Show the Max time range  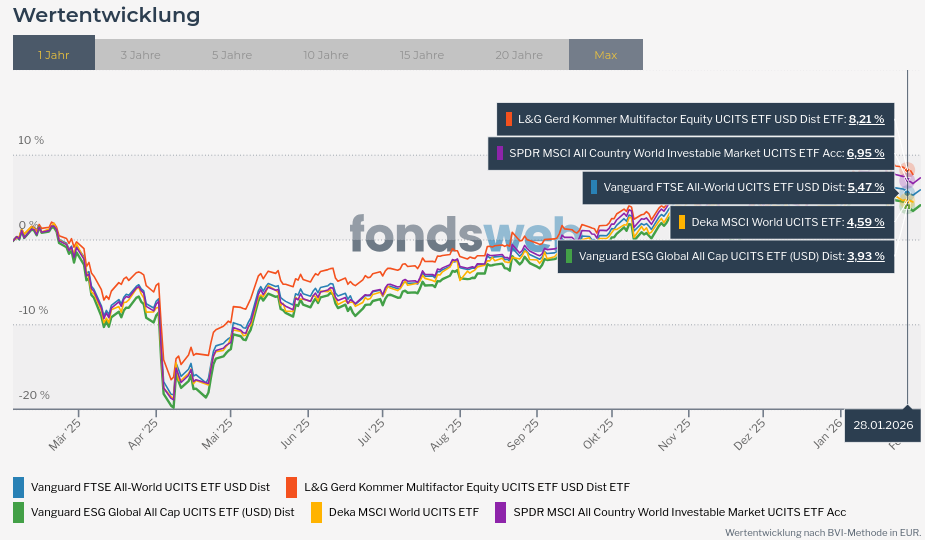[x=606, y=55]
